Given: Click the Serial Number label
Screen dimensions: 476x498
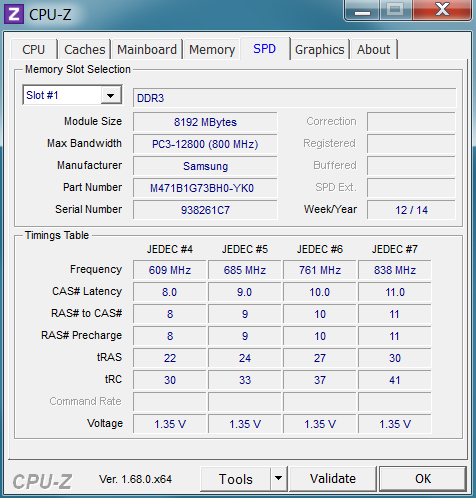Looking at the screenshot, I should point(89,209).
